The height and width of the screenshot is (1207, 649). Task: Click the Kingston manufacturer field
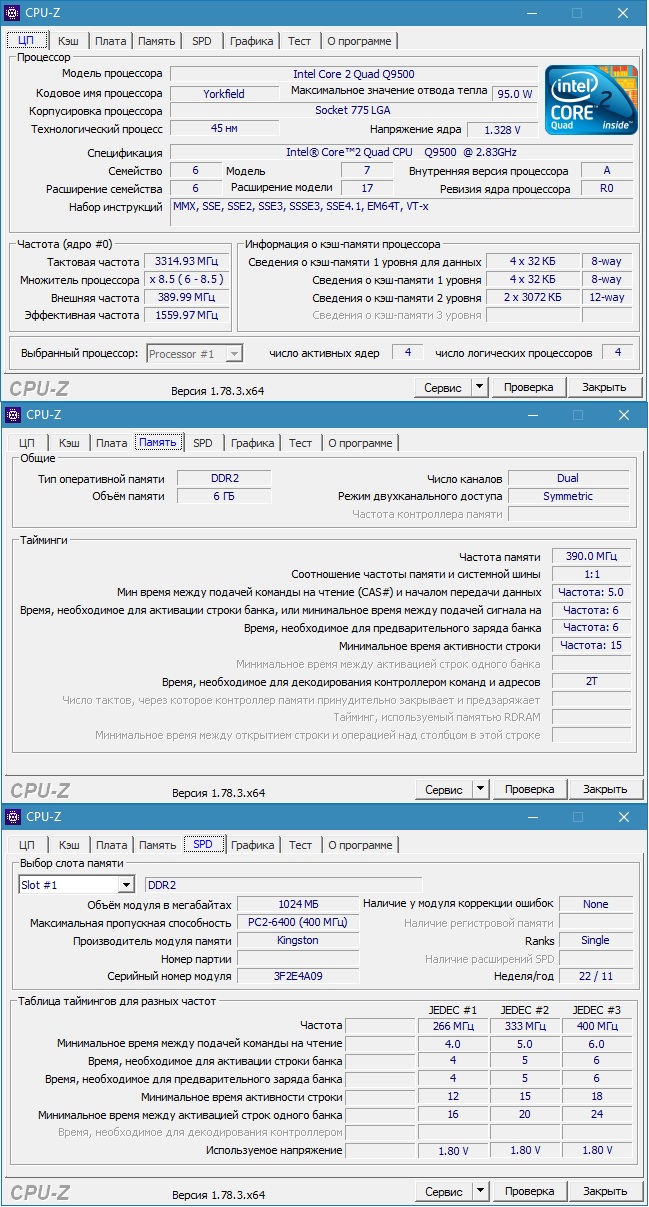click(x=297, y=940)
